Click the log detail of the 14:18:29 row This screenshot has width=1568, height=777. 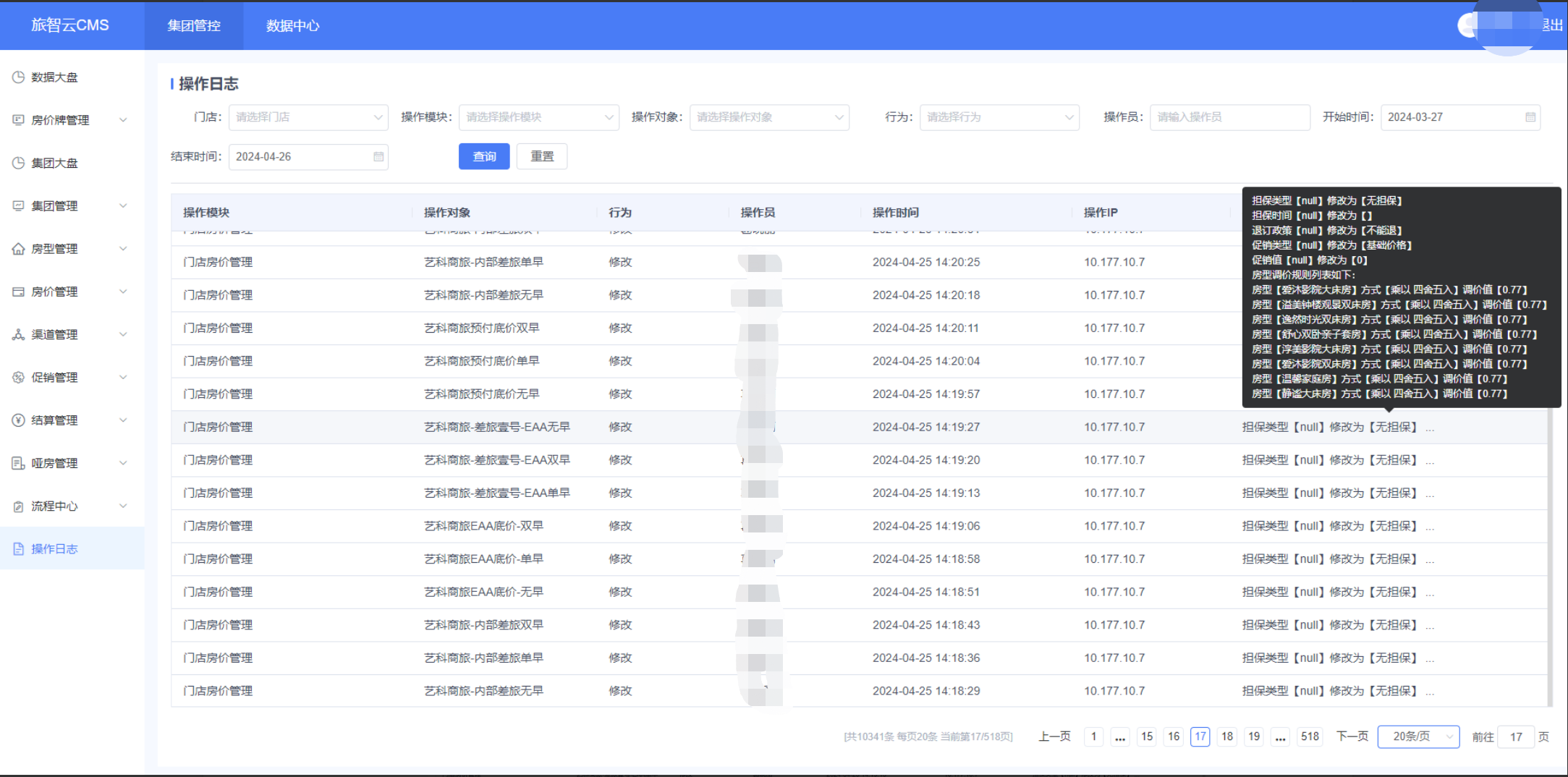click(x=1338, y=691)
